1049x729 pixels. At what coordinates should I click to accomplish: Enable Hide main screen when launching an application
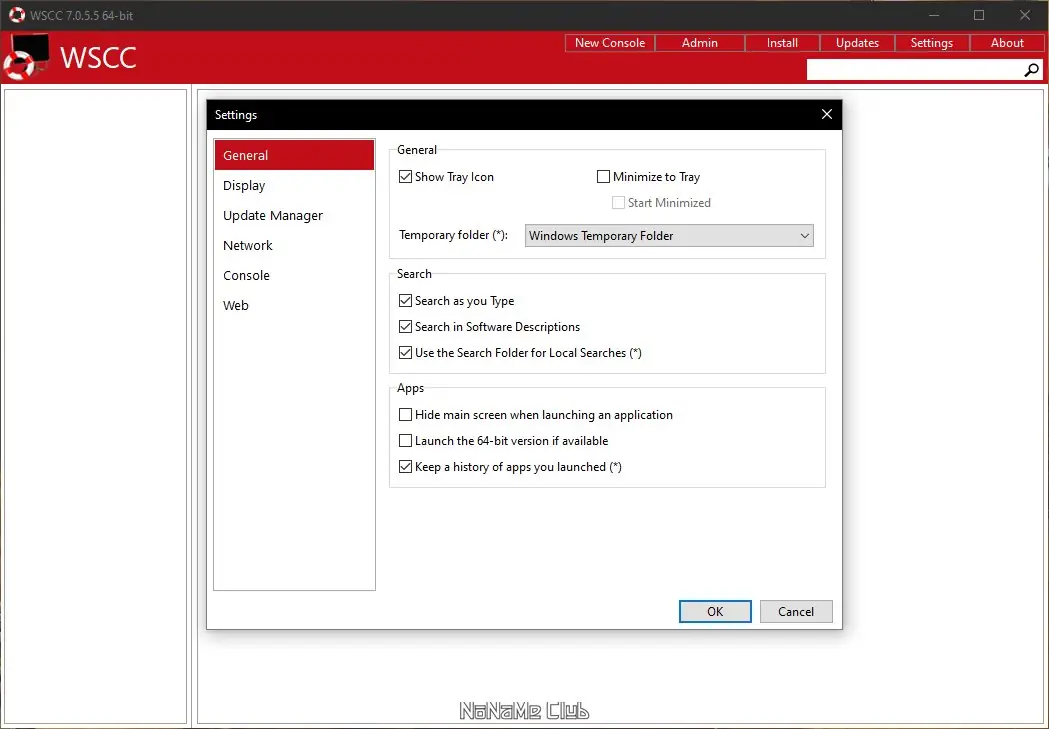[x=405, y=414]
